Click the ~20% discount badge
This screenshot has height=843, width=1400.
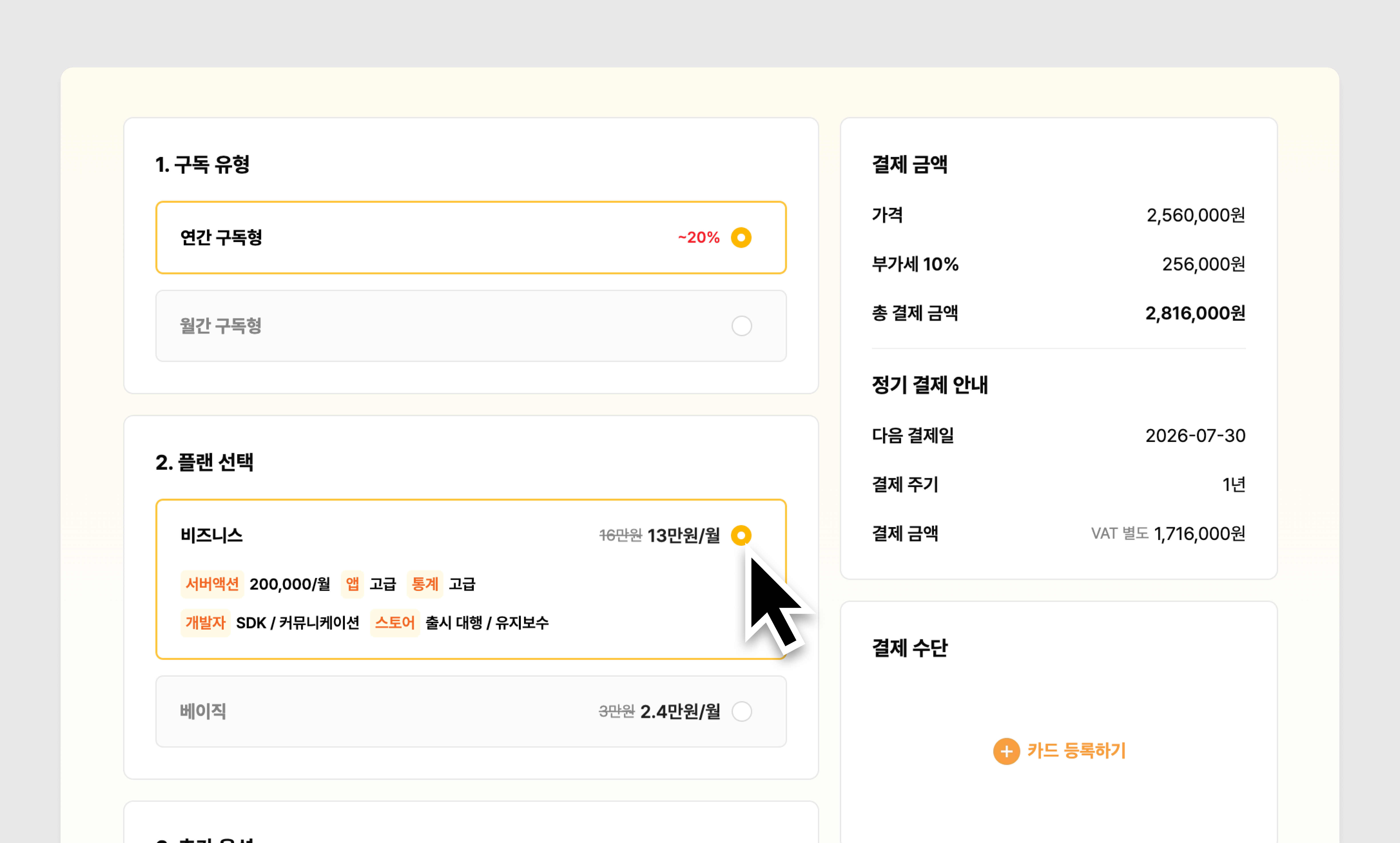coord(698,237)
